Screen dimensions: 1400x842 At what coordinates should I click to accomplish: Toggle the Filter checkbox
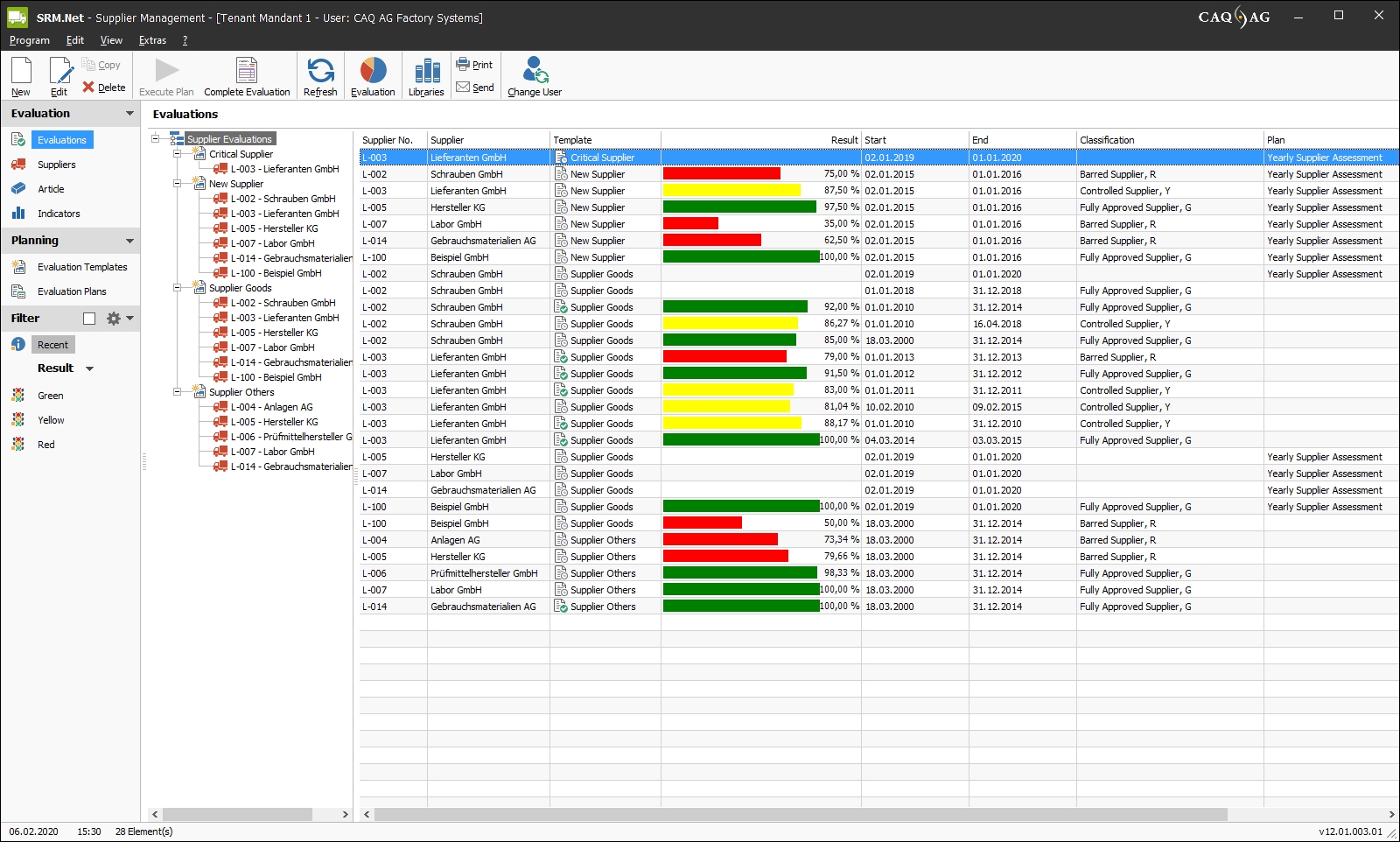[x=89, y=319]
